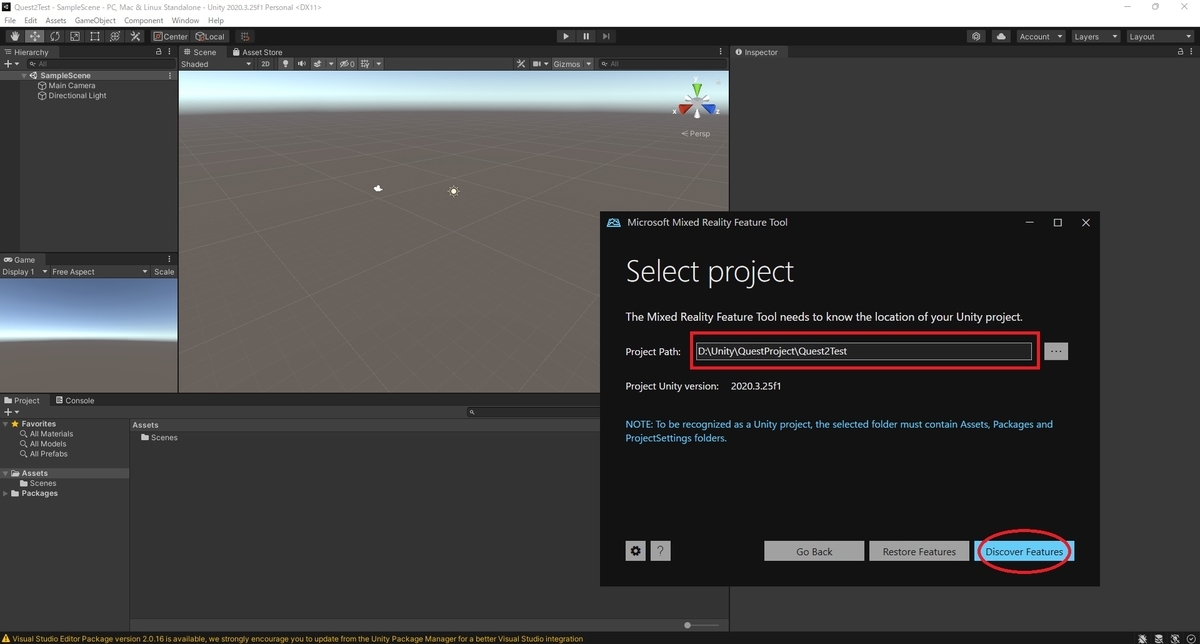Toggle scene lighting bulb icon
The image size is (1200, 644).
(285, 64)
